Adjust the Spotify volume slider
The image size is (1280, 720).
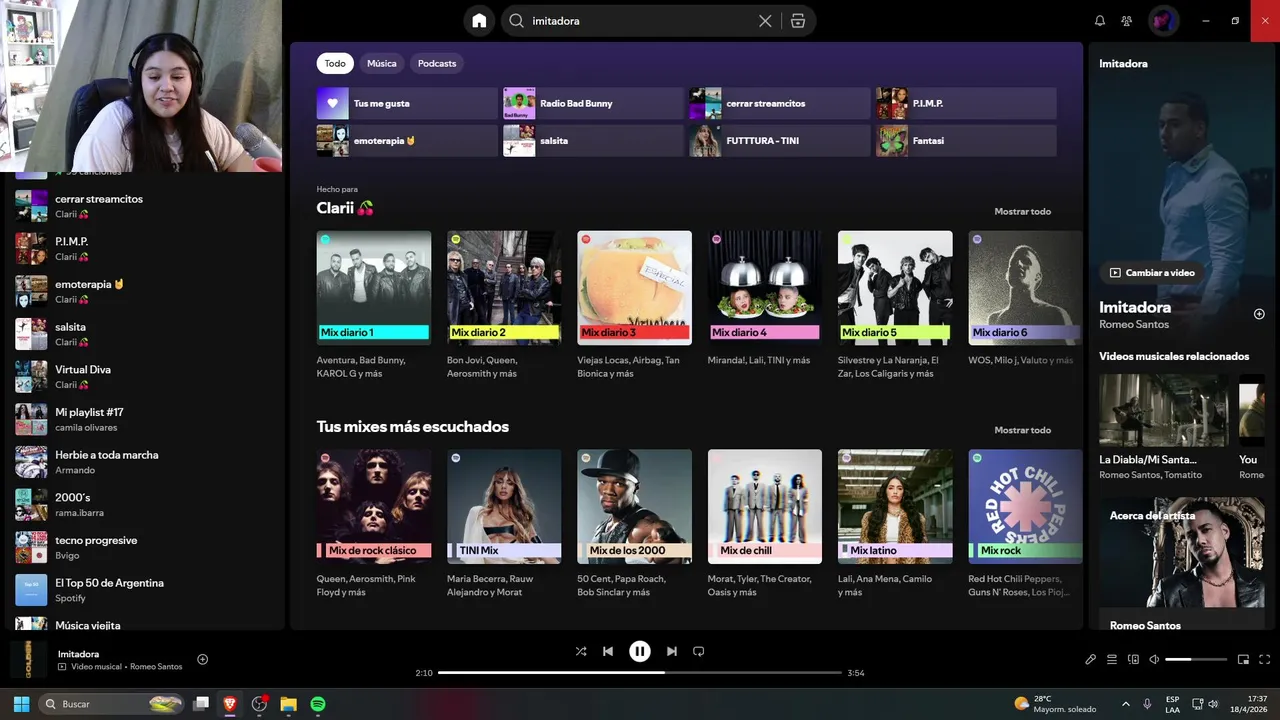click(1196, 659)
